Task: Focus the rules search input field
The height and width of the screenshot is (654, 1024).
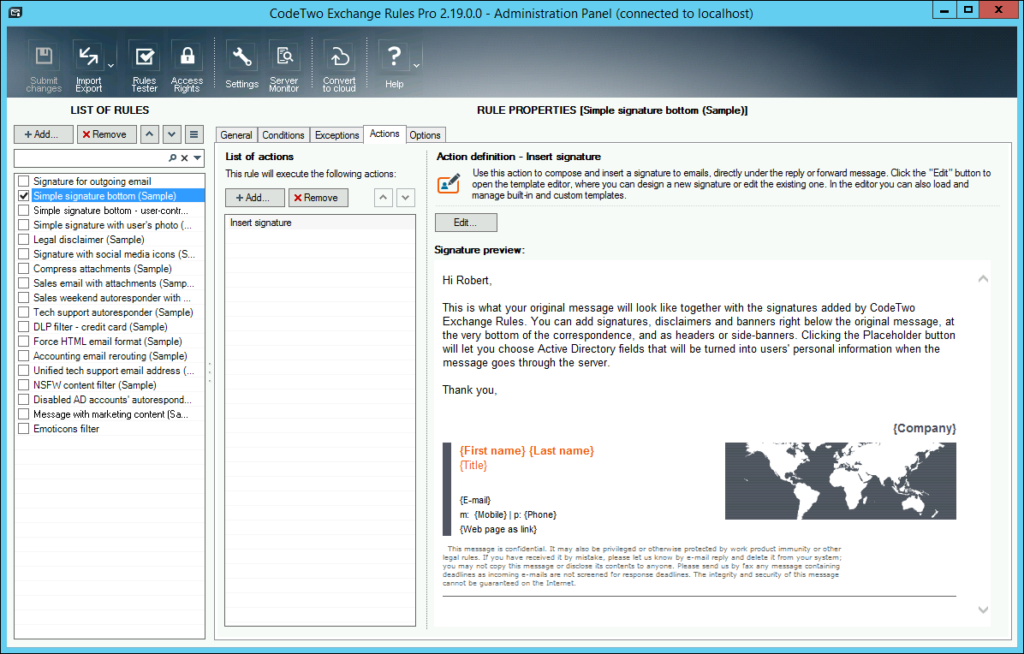Action: tap(91, 158)
